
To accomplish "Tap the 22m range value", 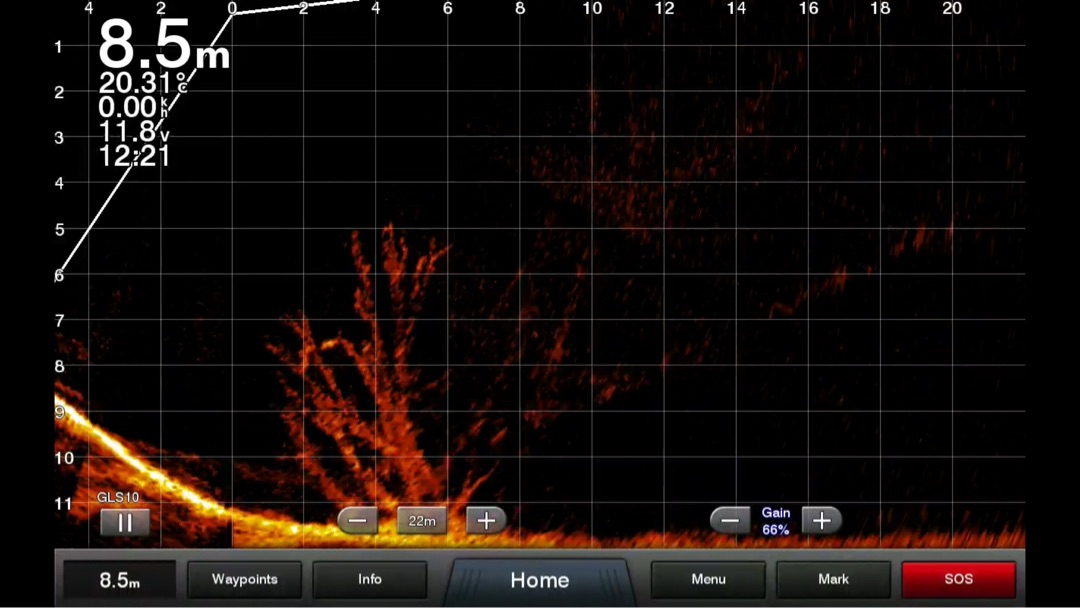I will pyautogui.click(x=422, y=521).
